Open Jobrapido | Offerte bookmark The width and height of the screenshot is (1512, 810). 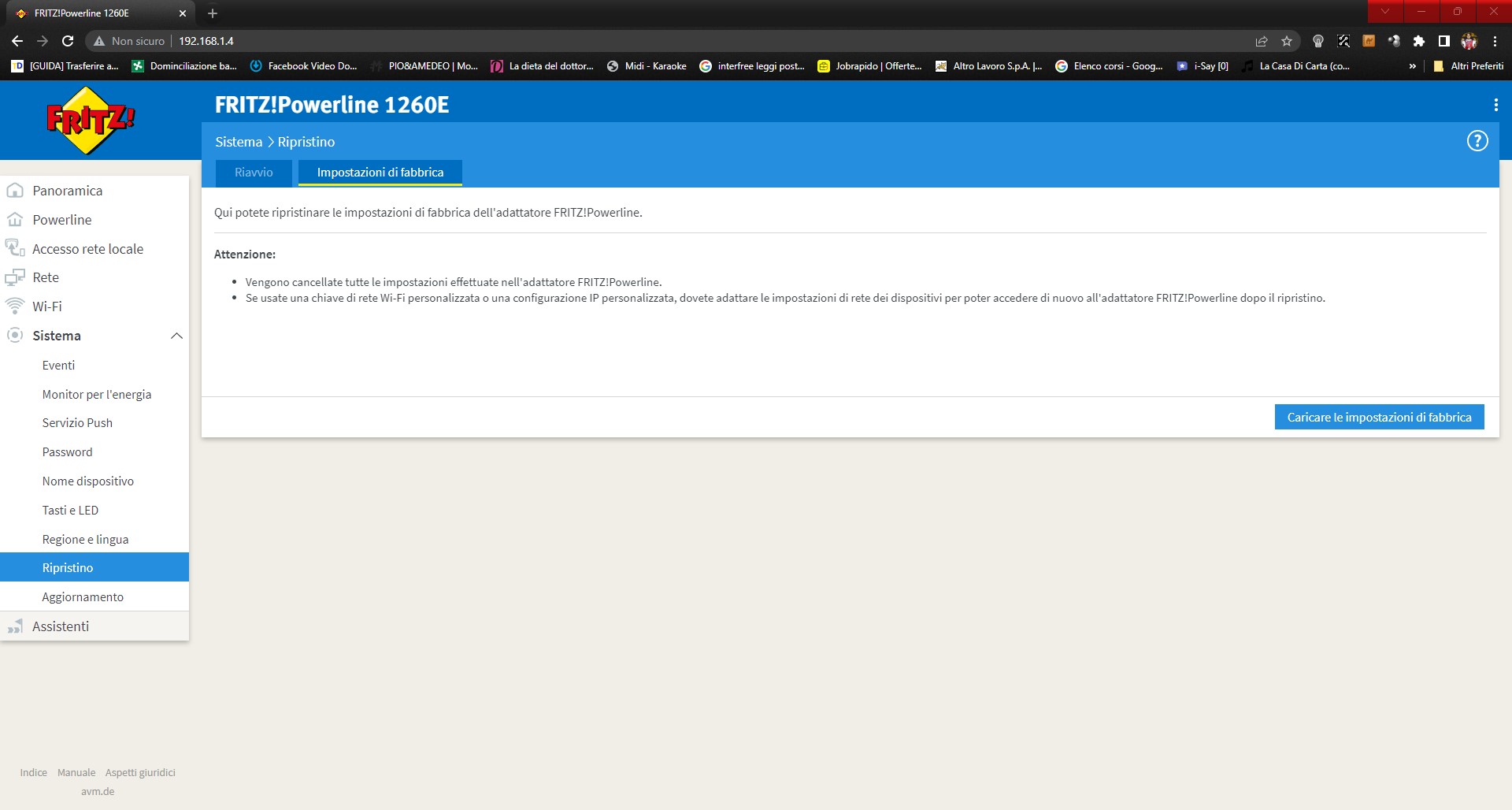click(869, 66)
